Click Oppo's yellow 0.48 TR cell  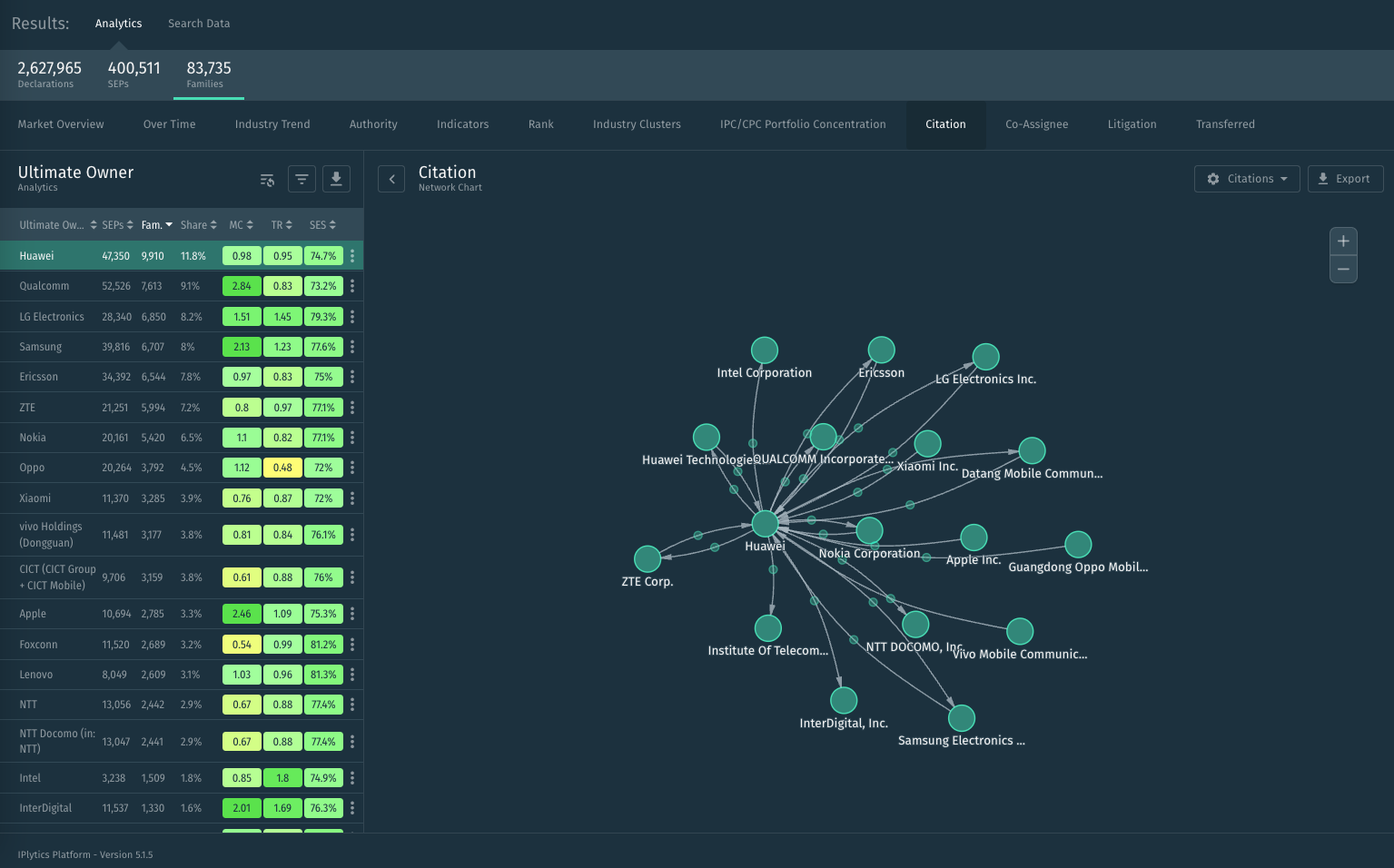click(282, 468)
